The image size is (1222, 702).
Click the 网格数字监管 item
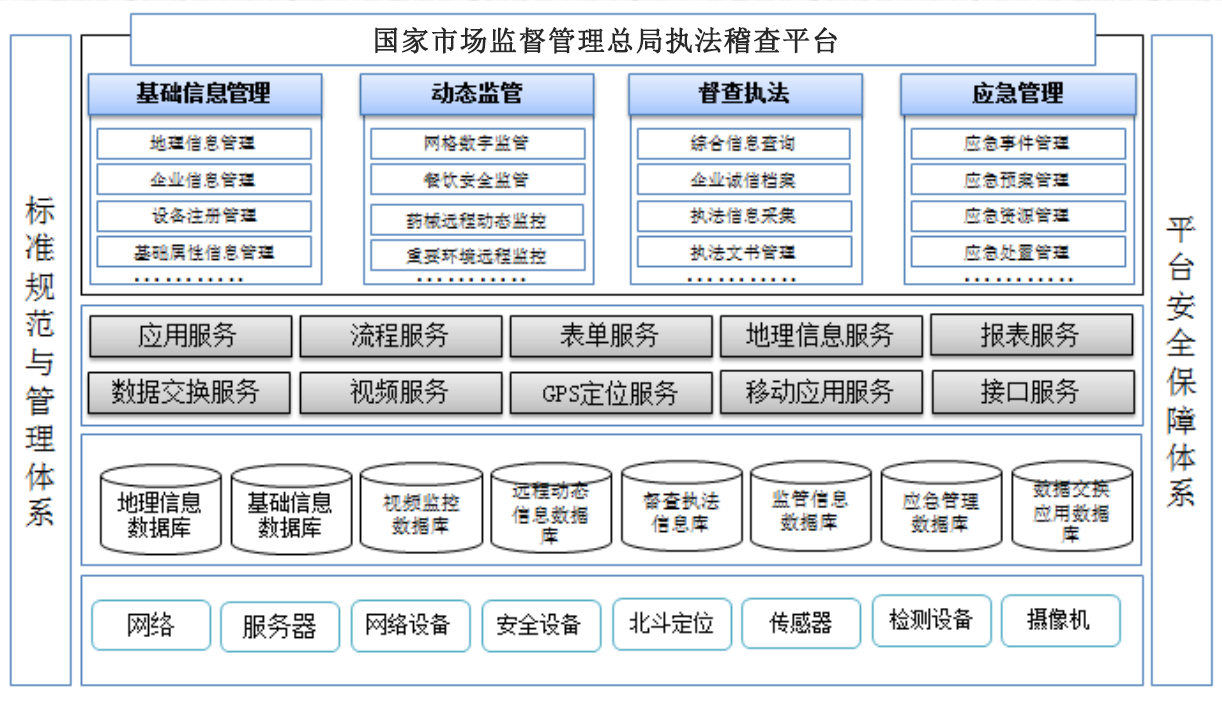(477, 144)
